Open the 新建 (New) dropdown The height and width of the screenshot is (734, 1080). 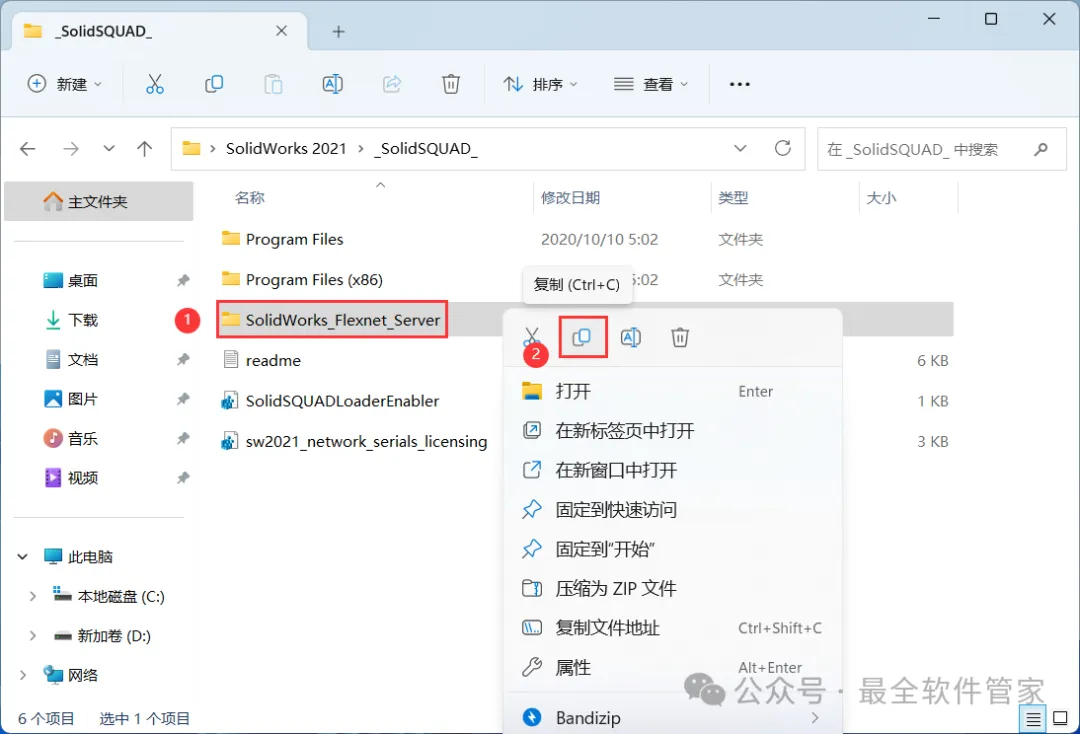[x=64, y=84]
